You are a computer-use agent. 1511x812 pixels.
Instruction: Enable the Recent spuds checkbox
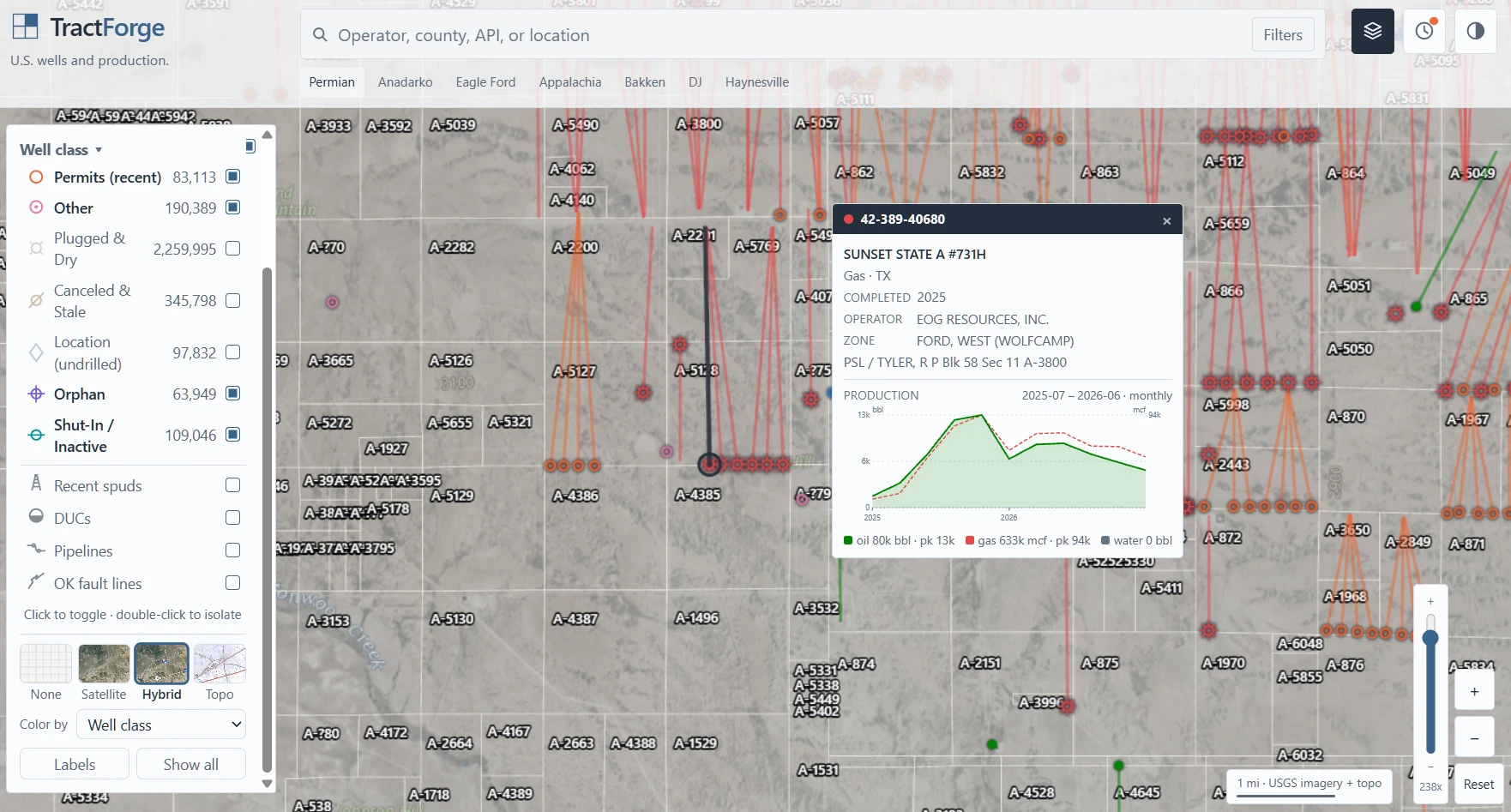pos(232,485)
